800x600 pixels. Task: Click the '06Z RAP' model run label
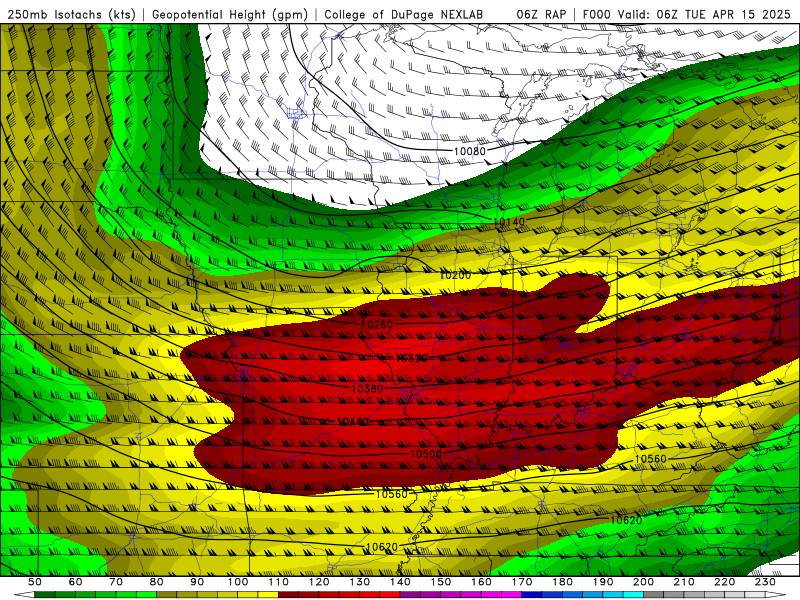[541, 14]
